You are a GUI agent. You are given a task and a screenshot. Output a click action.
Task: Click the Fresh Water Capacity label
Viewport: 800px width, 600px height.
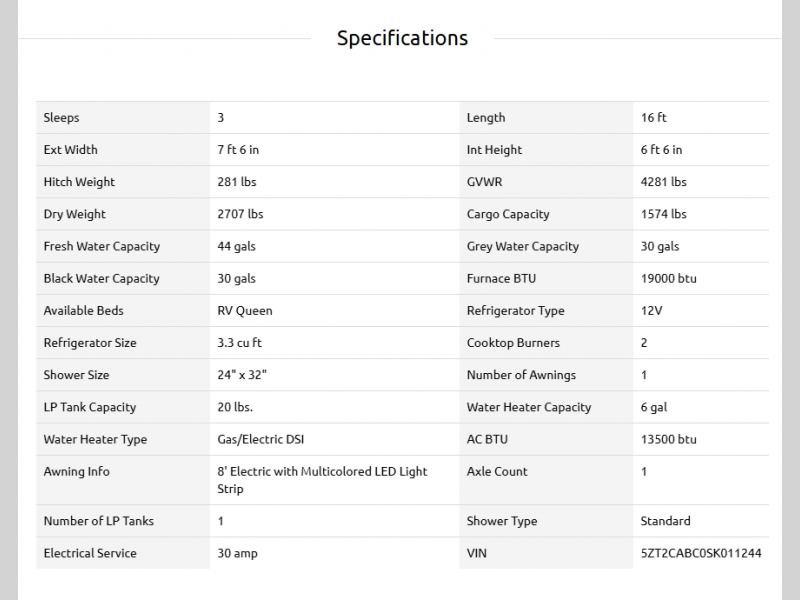point(102,246)
